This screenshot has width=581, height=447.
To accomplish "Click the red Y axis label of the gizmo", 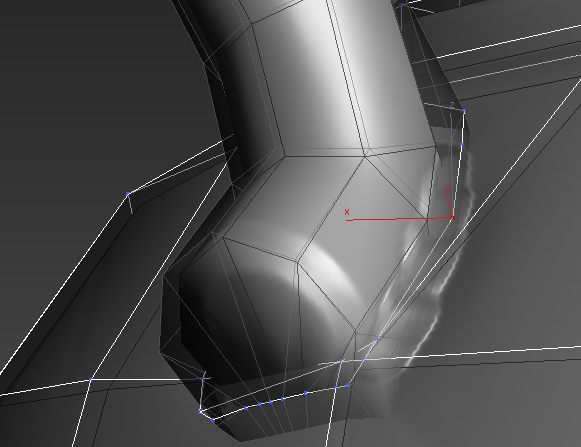I will pyautogui.click(x=448, y=190).
